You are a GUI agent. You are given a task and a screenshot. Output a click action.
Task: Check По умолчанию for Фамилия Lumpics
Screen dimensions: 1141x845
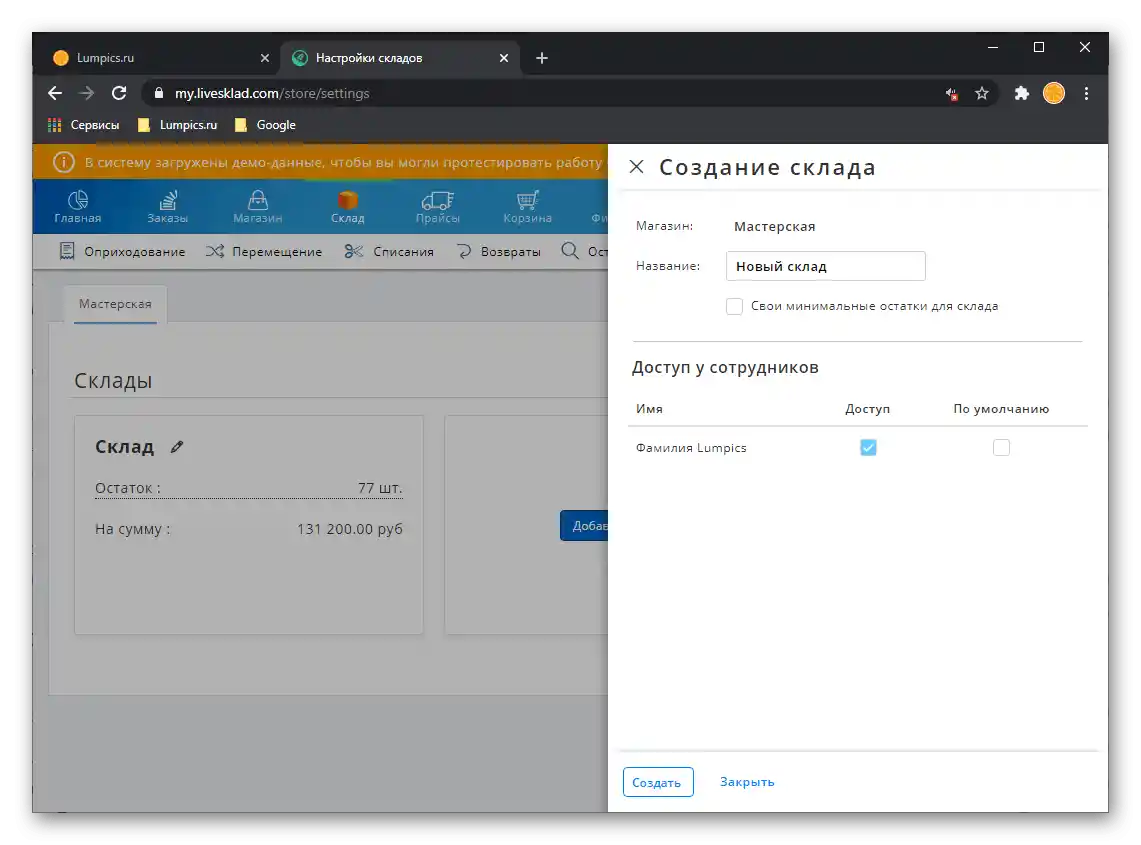(1001, 447)
